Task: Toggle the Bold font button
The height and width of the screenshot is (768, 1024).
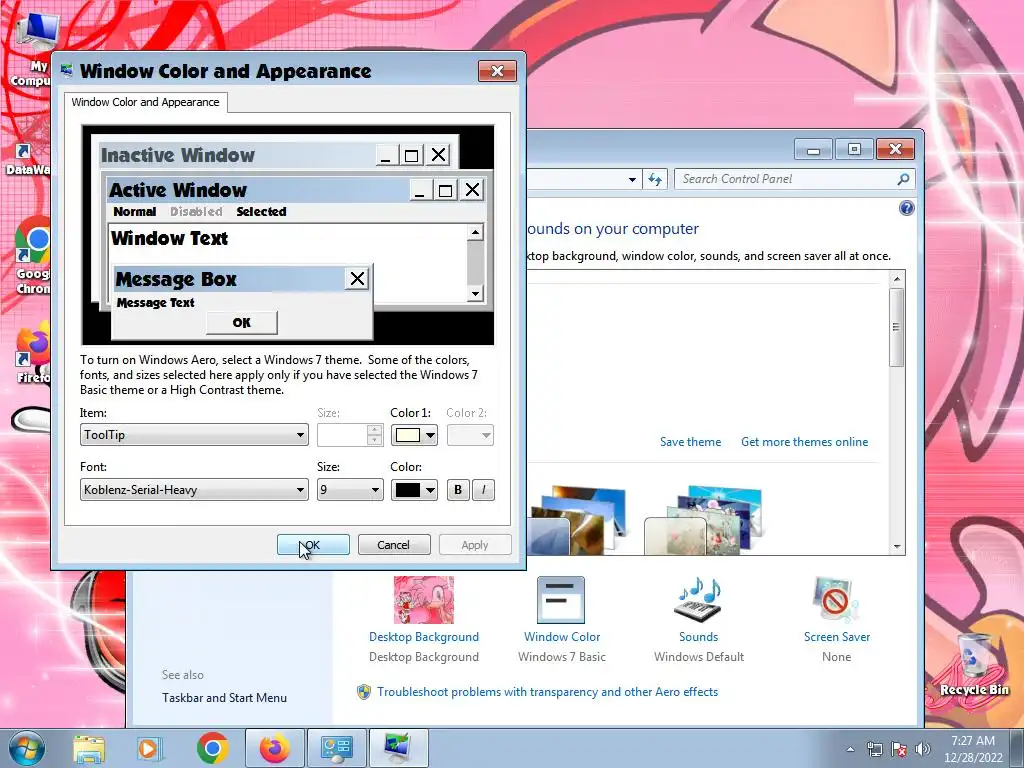Action: (x=458, y=490)
